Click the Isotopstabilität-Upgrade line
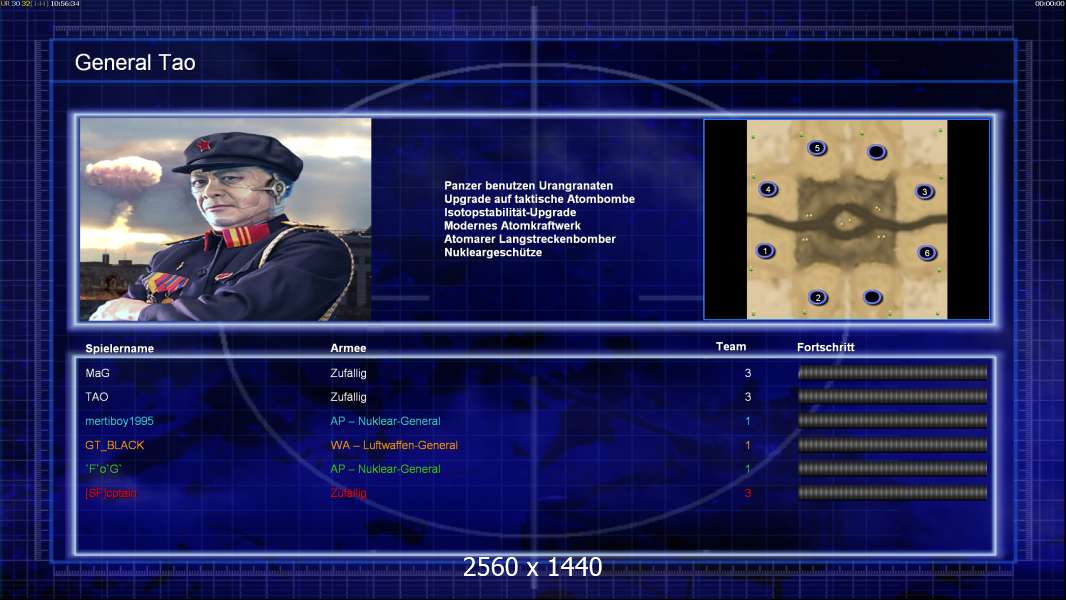This screenshot has width=1066, height=600. (510, 212)
